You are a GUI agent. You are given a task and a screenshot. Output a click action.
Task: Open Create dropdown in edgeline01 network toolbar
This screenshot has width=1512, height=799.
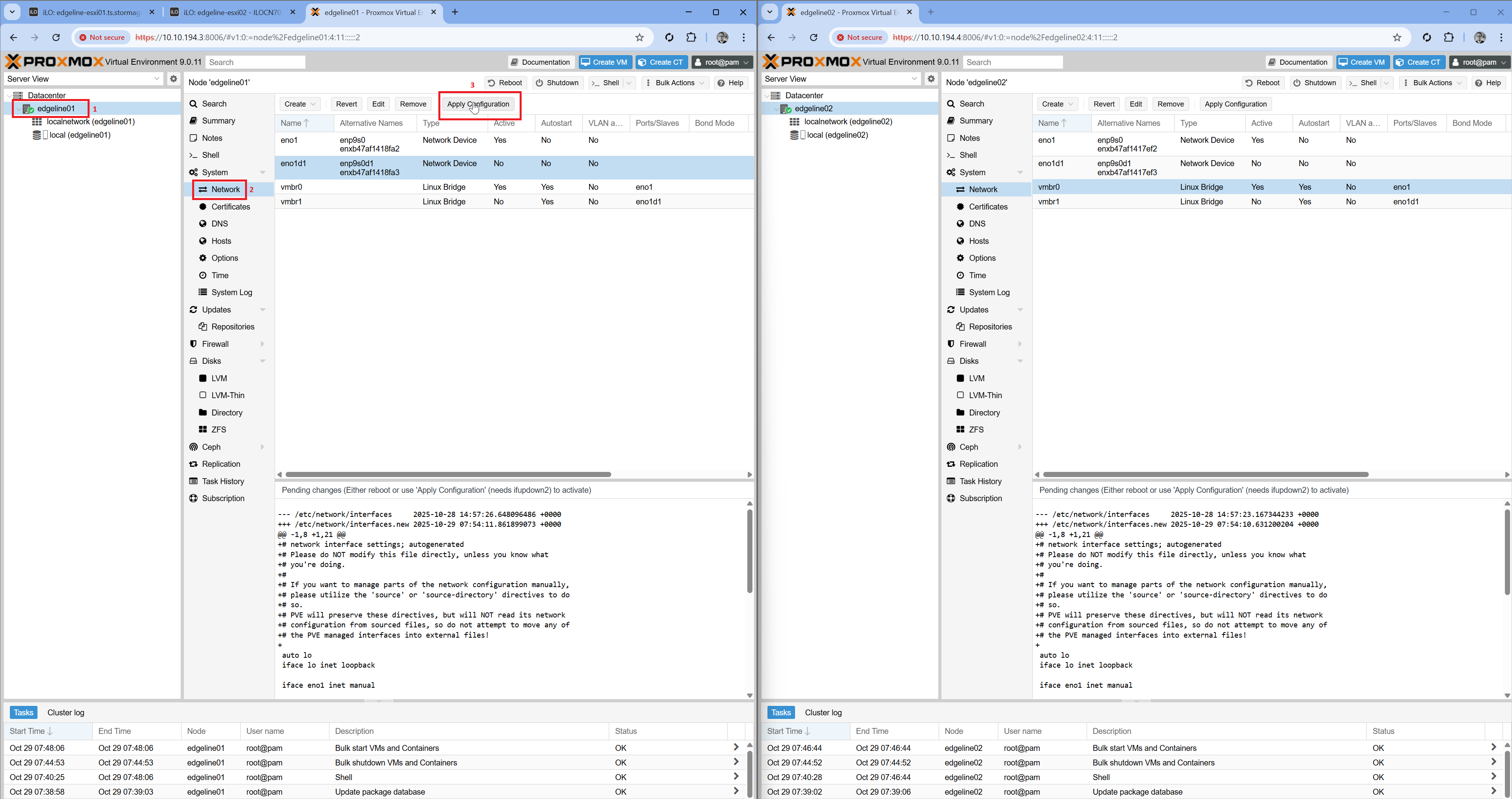click(x=300, y=104)
